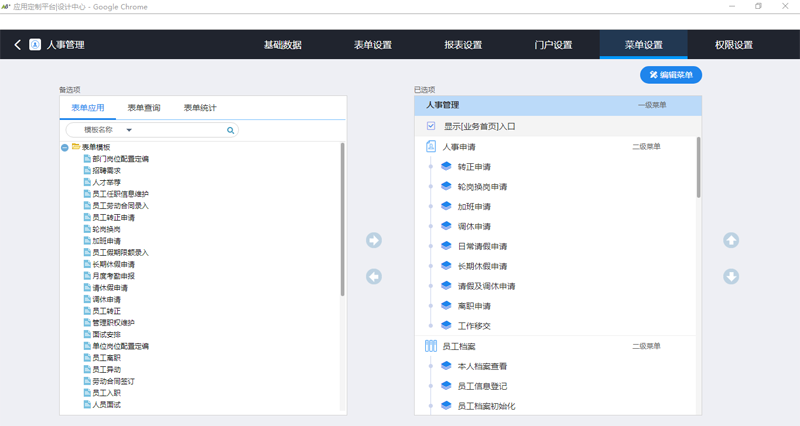Click the 员工档案 menu group icon
Image resolution: width=800 pixels, height=426 pixels.
[x=432, y=346]
